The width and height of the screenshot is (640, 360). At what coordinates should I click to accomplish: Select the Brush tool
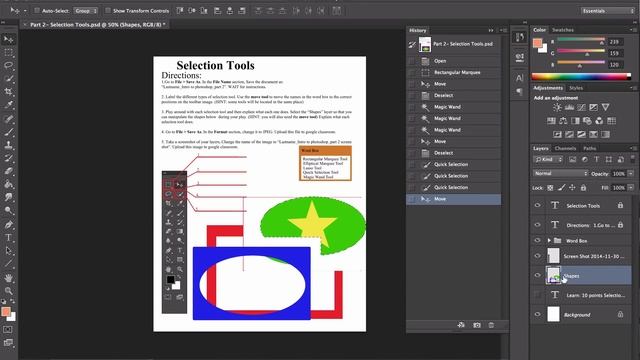8,132
